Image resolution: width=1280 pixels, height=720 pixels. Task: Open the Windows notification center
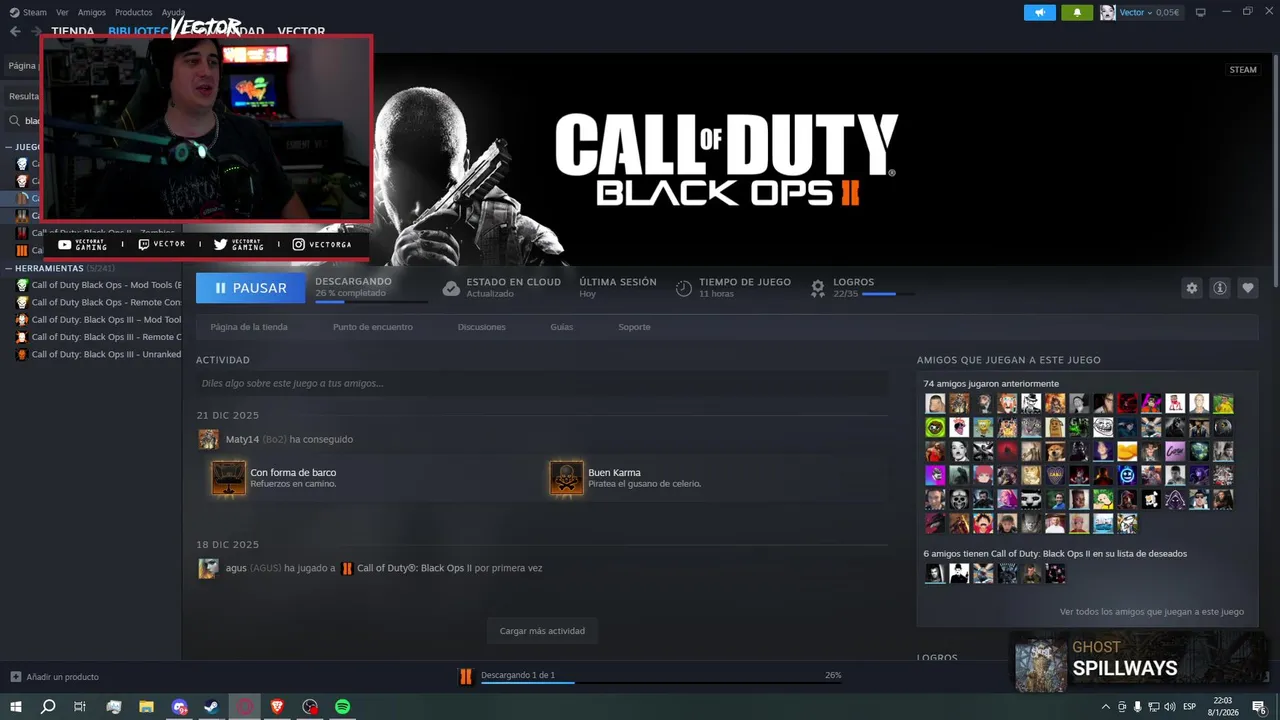(1259, 707)
